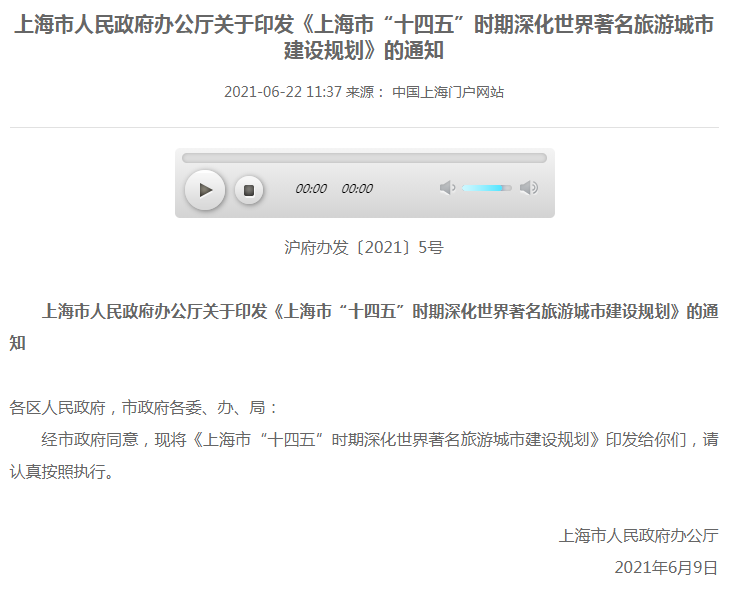
Task: Select the document number 沪府办发〔2021〕5号
Action: coord(364,247)
